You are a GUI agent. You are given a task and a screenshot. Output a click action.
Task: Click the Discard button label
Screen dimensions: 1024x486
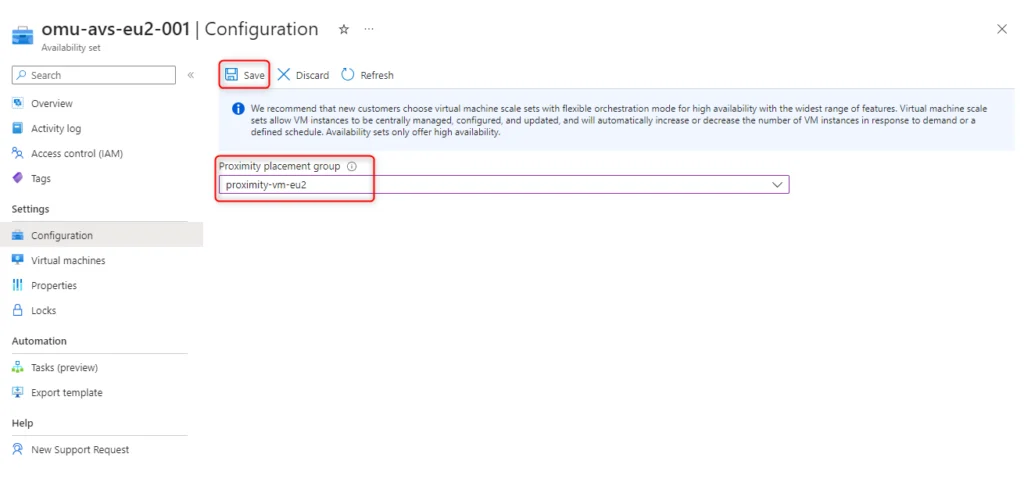pos(312,75)
